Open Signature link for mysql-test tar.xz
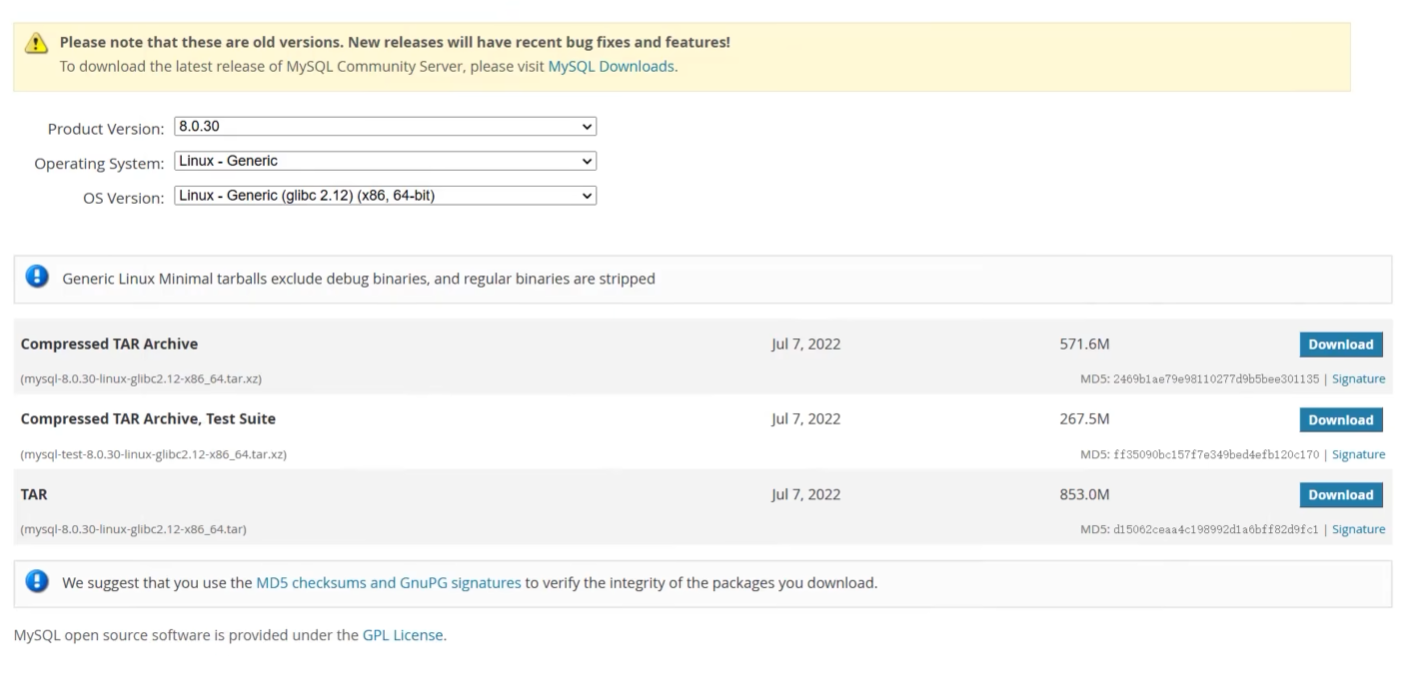Viewport: 1407px width, 676px height. click(1358, 454)
